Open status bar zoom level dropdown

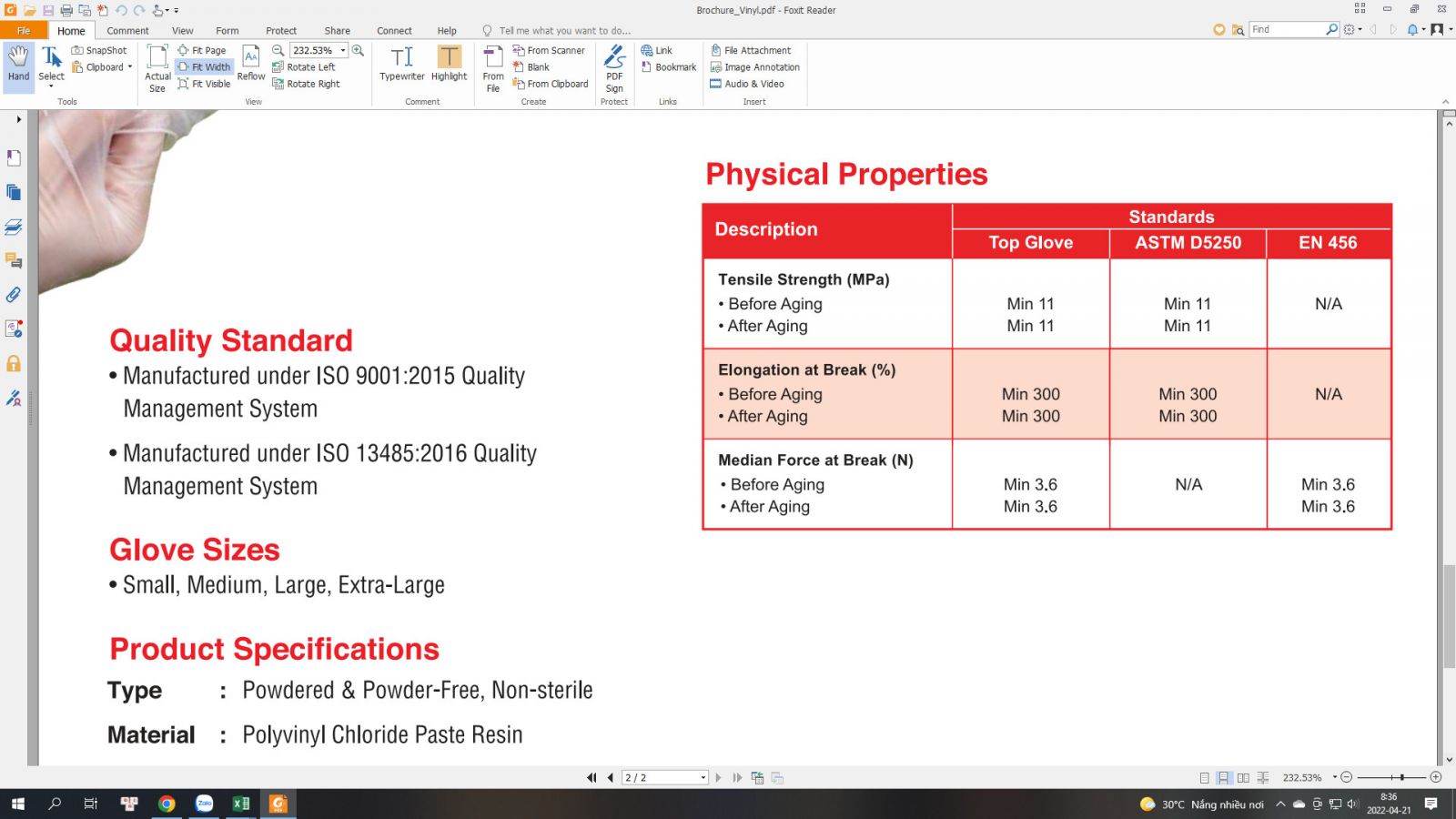[x=1335, y=777]
